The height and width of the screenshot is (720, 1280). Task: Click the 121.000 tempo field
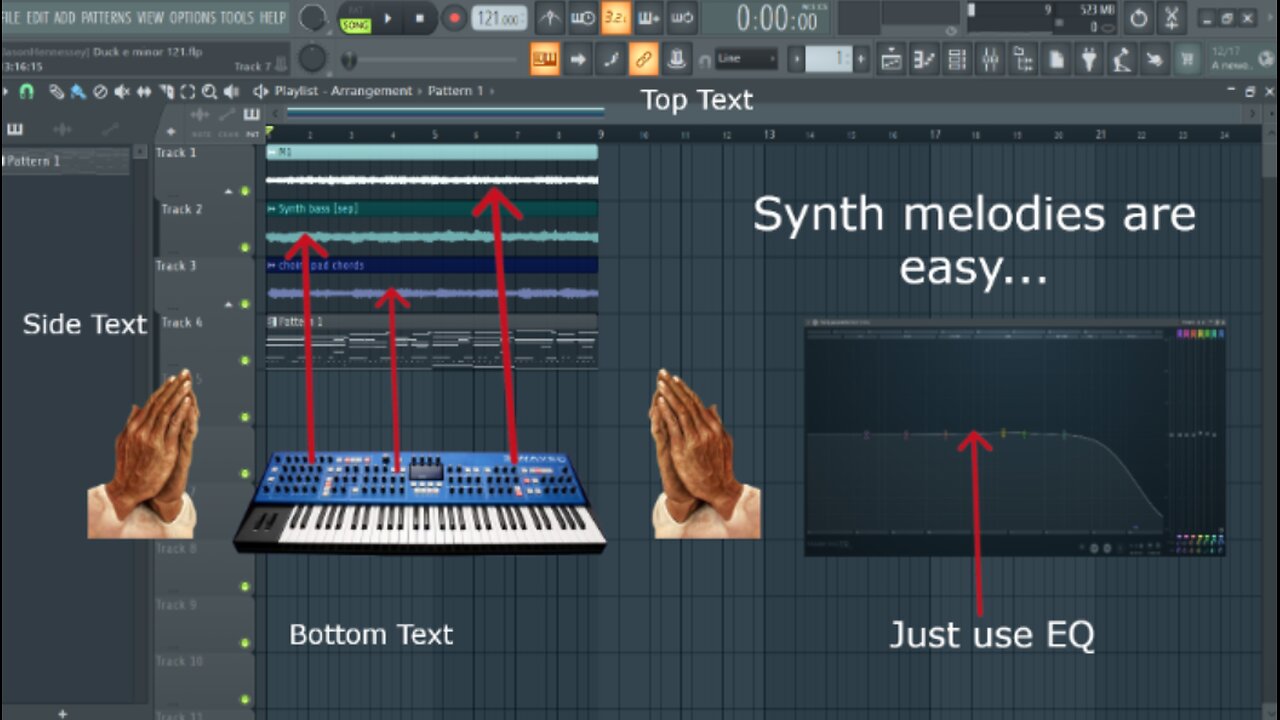(x=498, y=19)
